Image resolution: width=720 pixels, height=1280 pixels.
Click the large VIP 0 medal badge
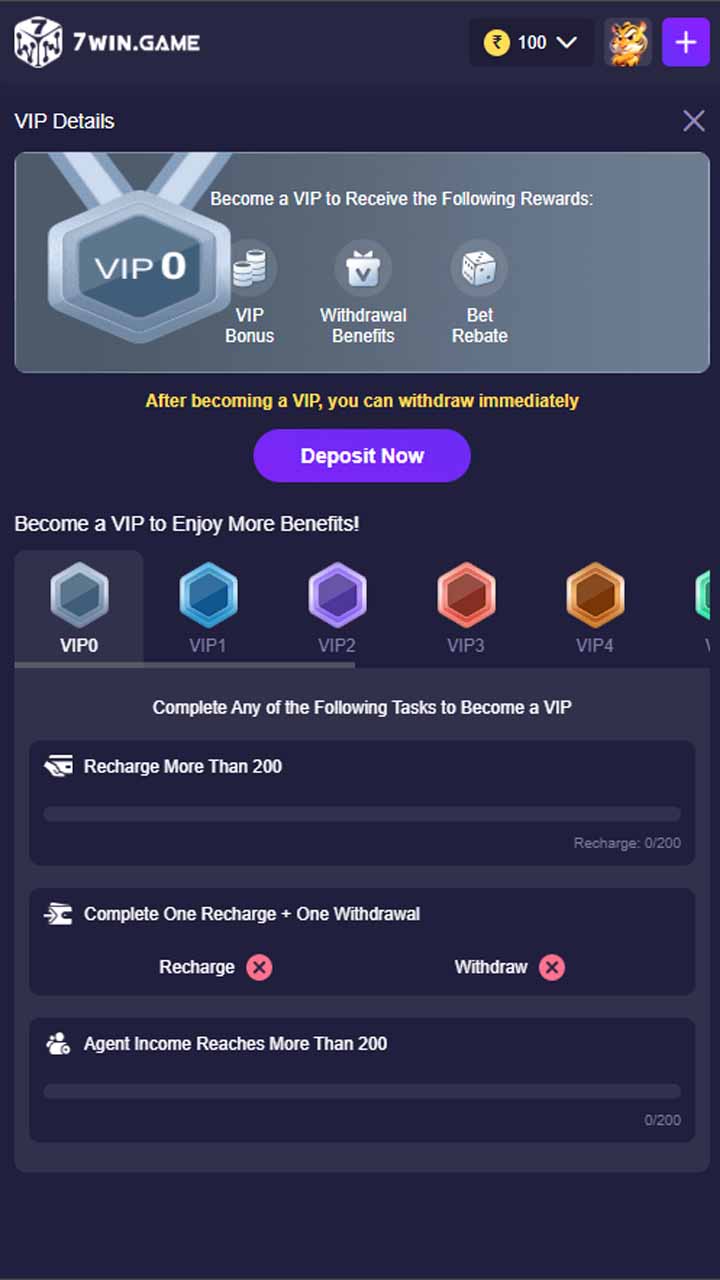pos(140,267)
